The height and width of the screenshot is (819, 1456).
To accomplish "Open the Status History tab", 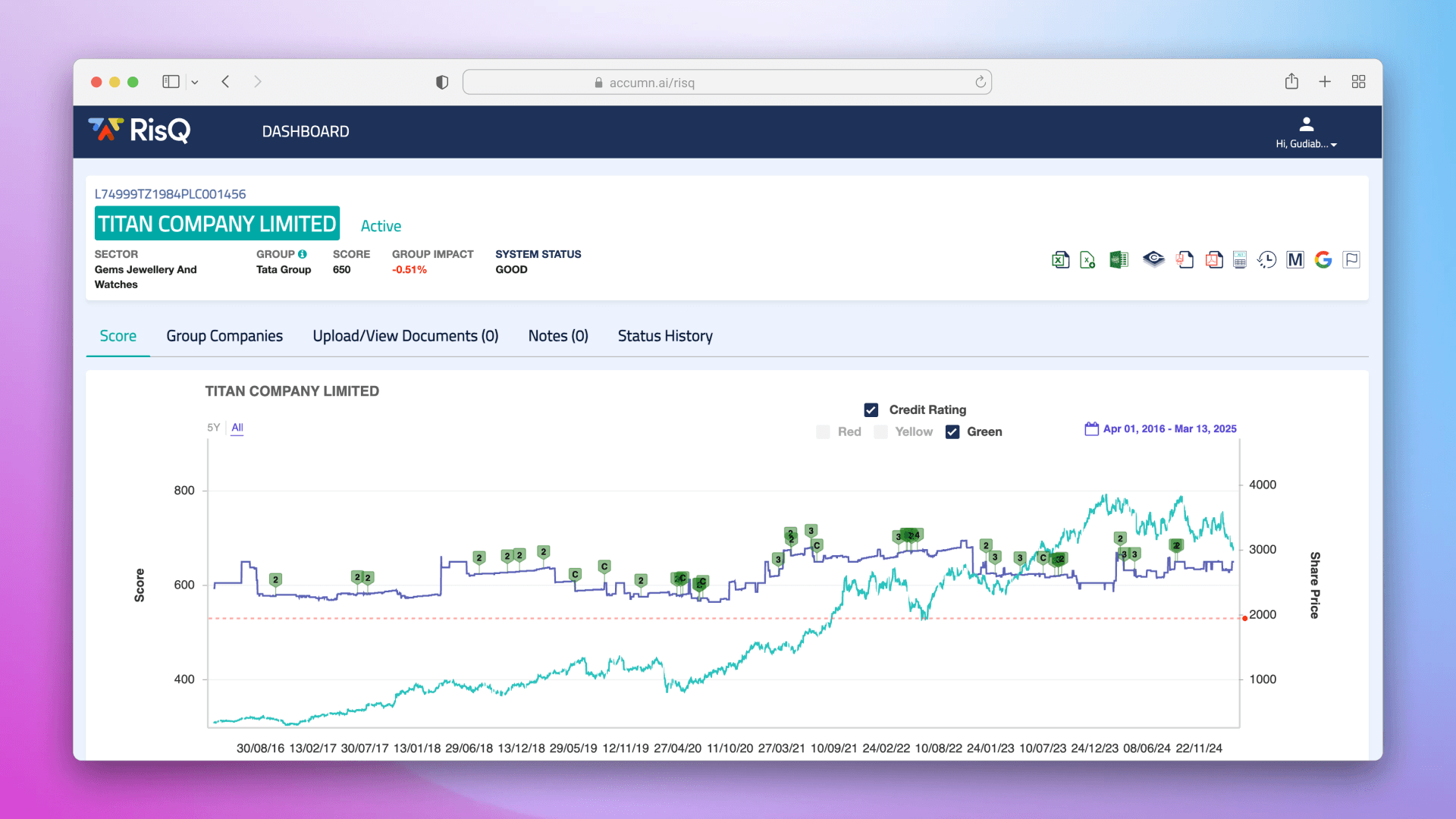I will [x=665, y=336].
